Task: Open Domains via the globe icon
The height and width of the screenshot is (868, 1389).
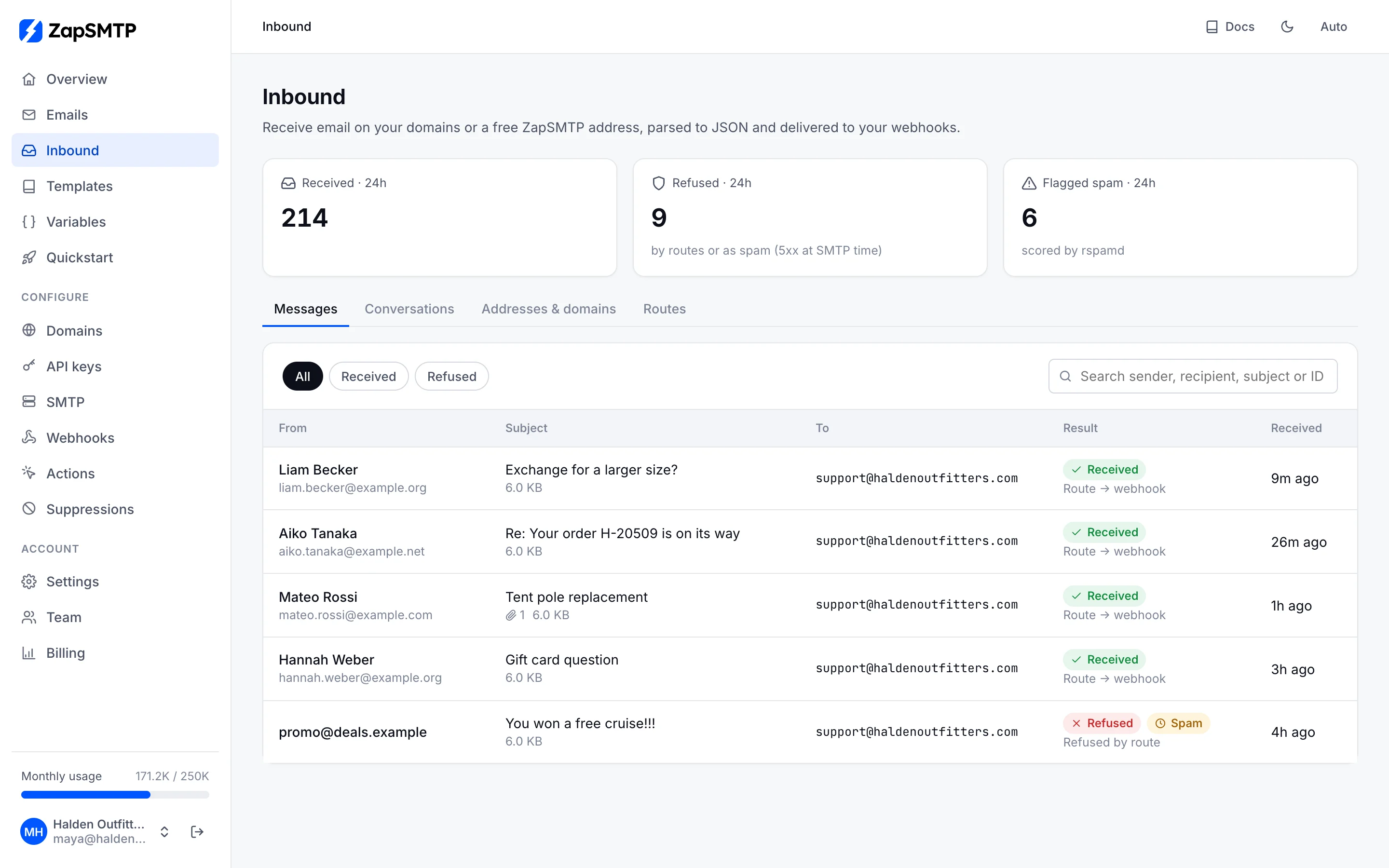Action: point(29,330)
